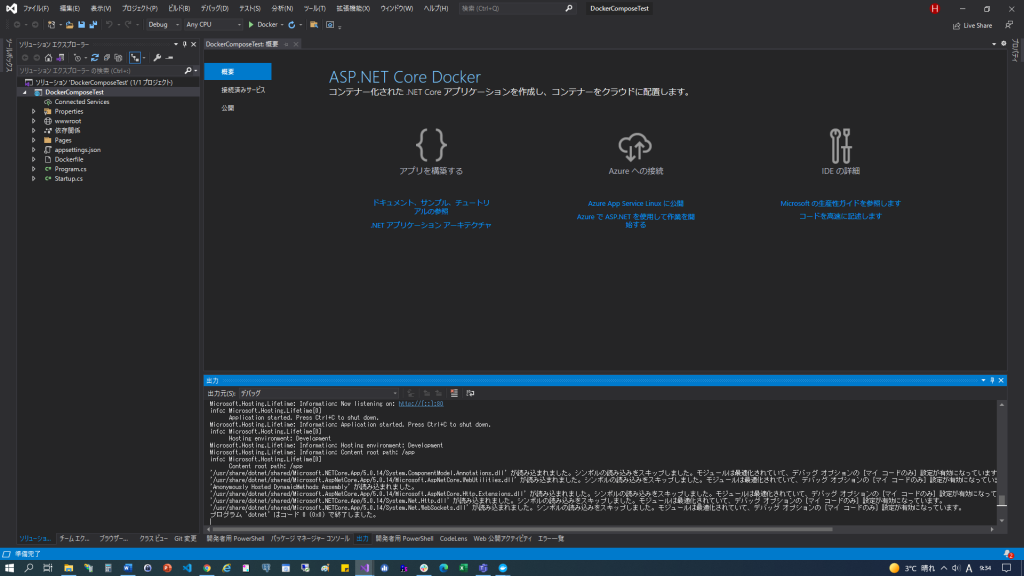1024x576 pixels.
Task: Open Word from the Windows taskbar
Action: coord(128,568)
